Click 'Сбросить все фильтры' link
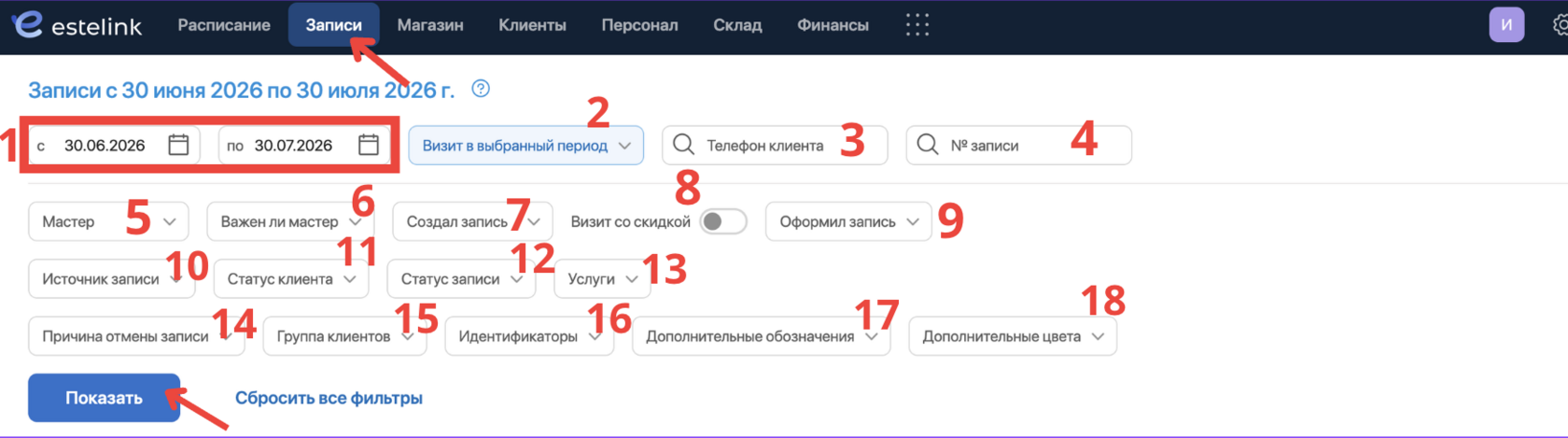 (329, 398)
